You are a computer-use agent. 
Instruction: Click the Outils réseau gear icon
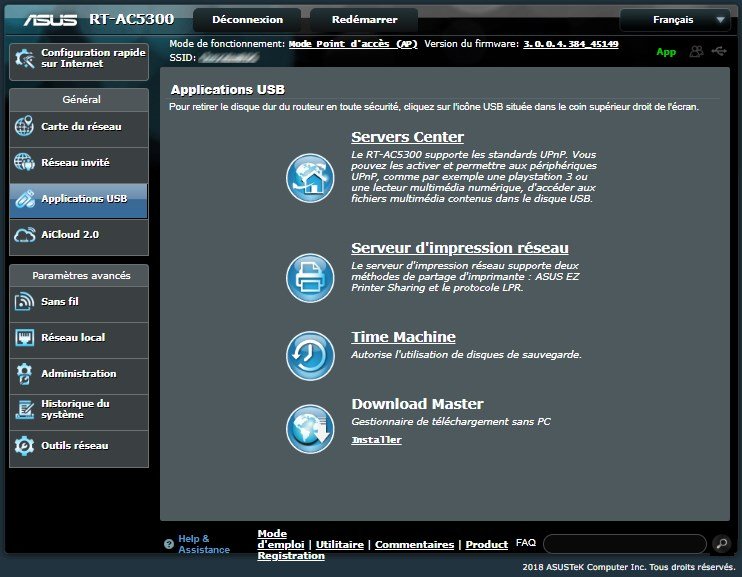tap(24, 445)
